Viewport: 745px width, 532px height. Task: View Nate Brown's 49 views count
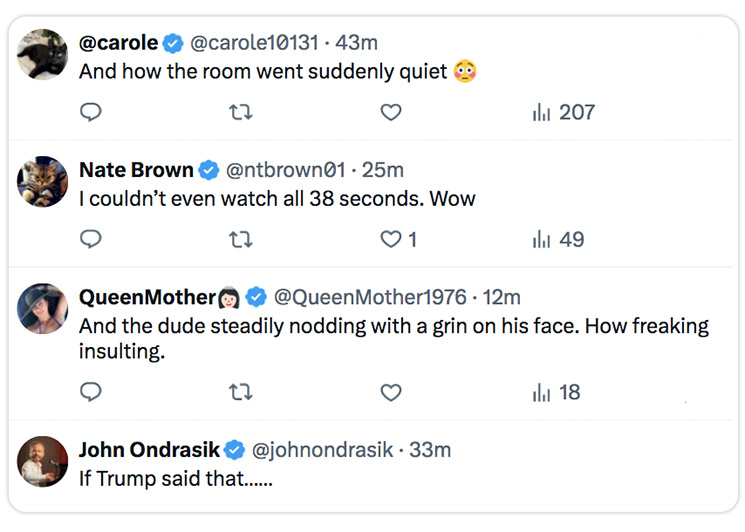(x=558, y=240)
